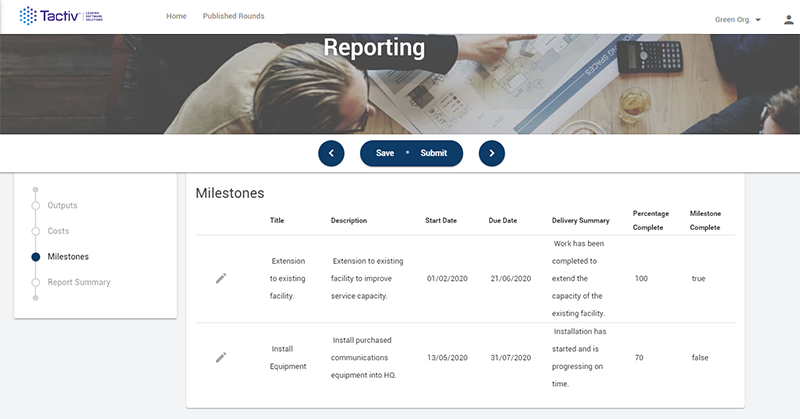Open the Home menu item
This screenshot has height=419, width=800.
176,16
